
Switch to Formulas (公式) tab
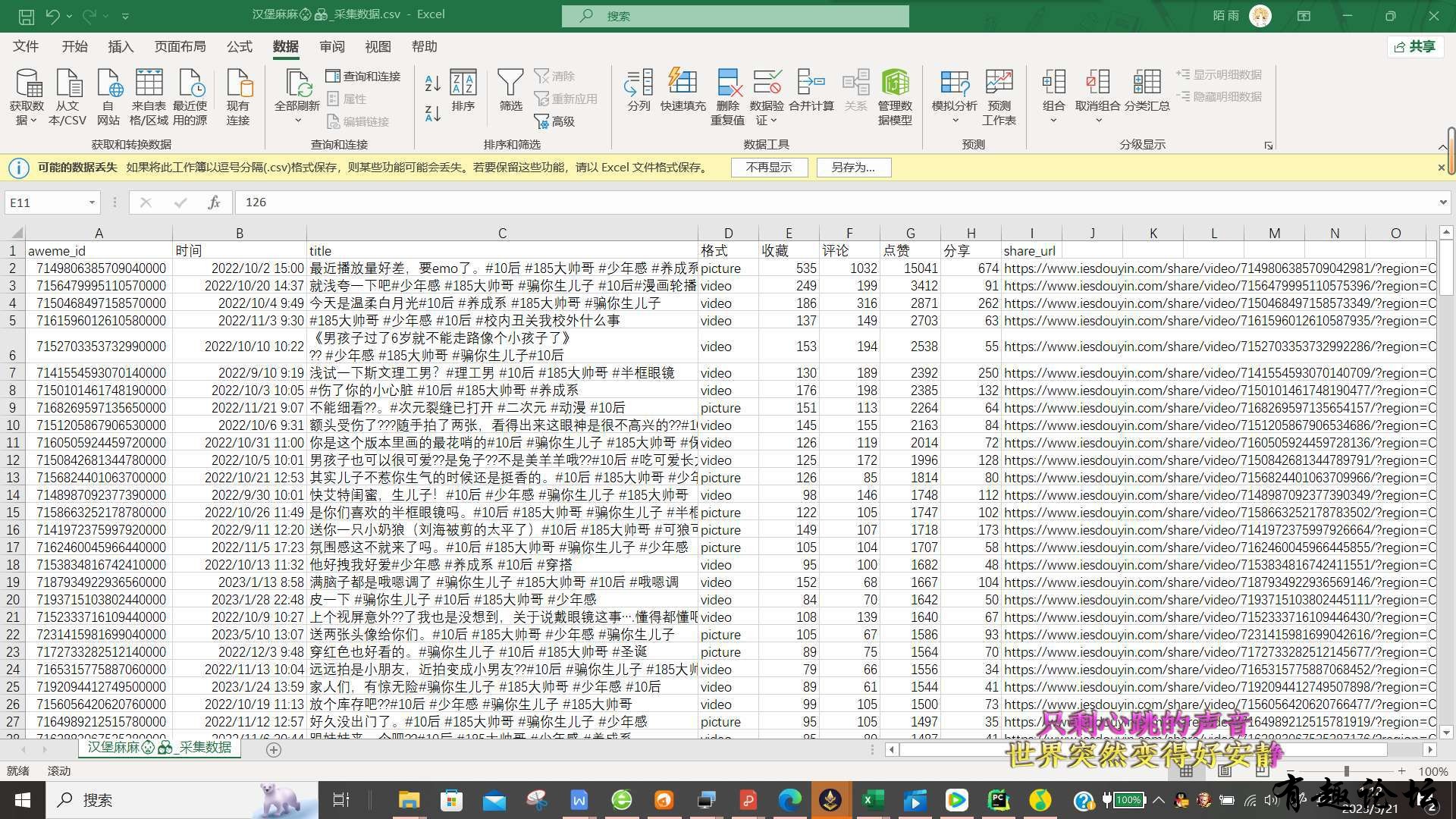pyautogui.click(x=239, y=46)
